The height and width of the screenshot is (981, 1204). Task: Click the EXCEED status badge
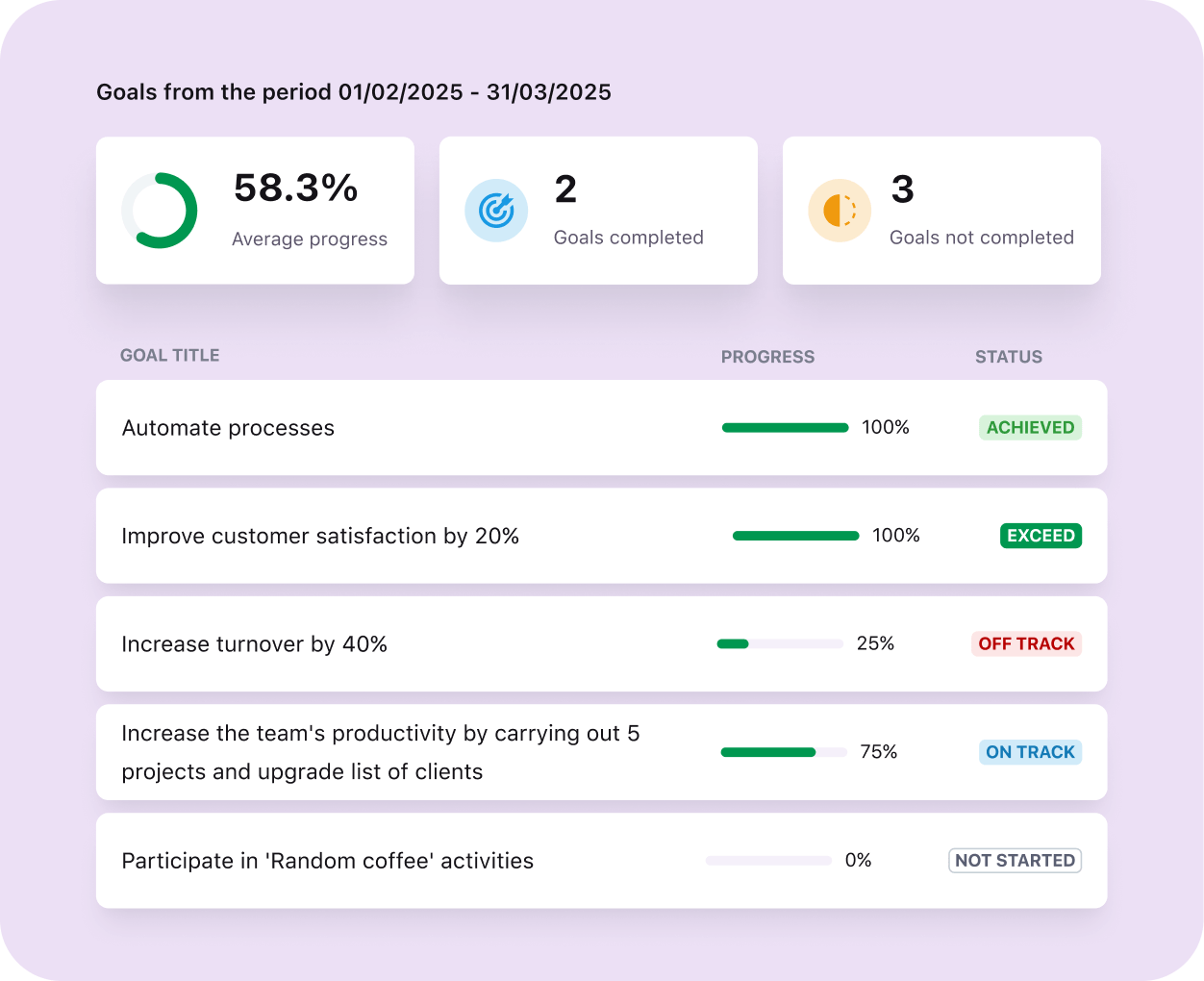[1041, 536]
